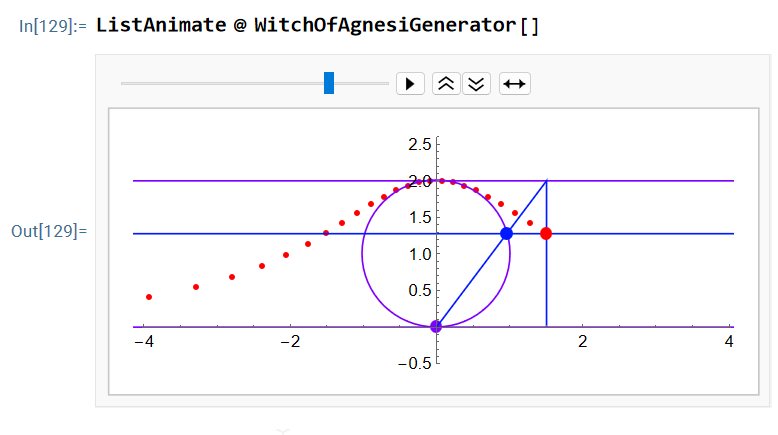Screen dimensions: 778x435
Task: Click the 4 x-axis tick label
Action: point(729,342)
